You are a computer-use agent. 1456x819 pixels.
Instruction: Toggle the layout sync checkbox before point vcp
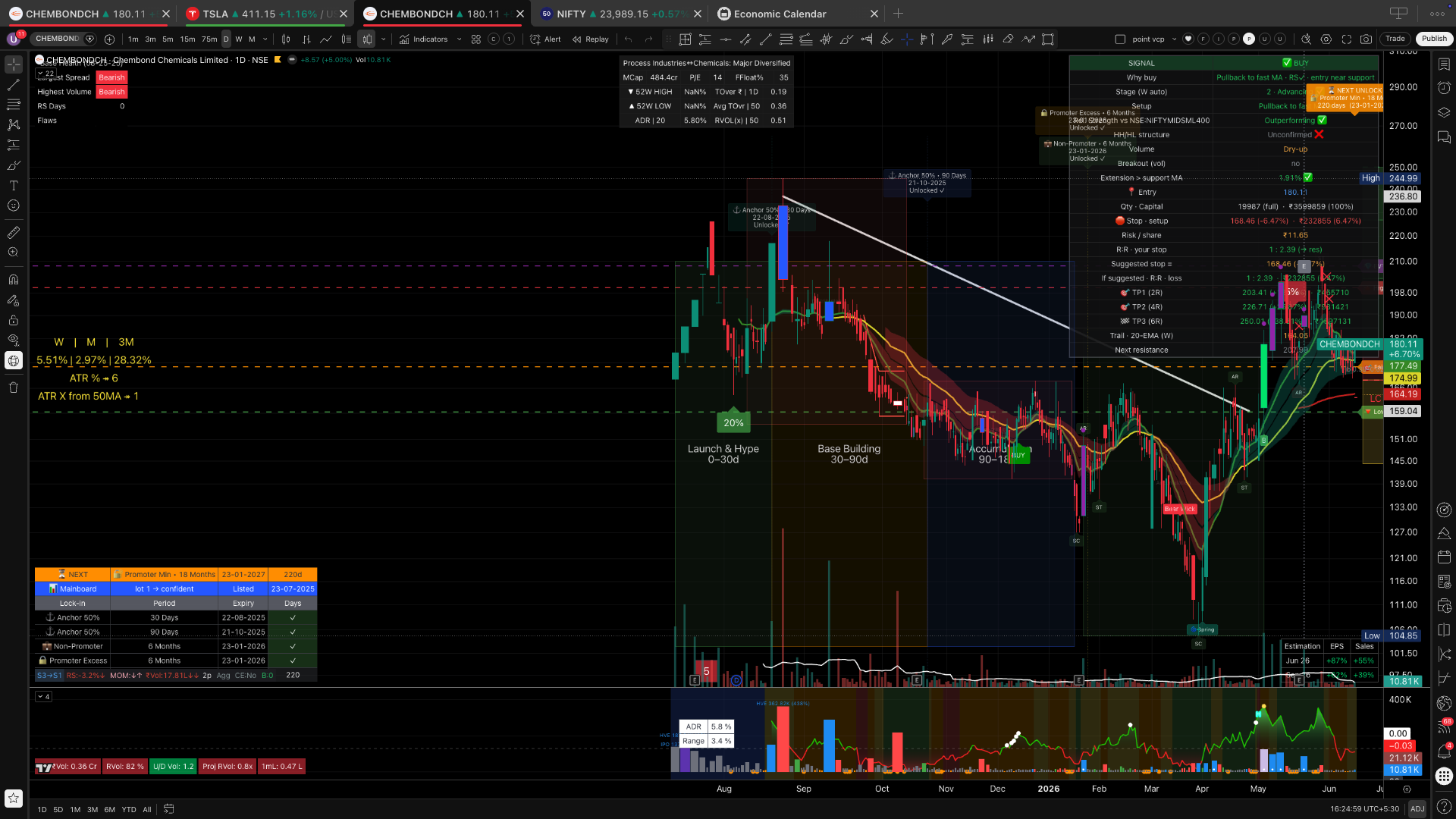(x=1120, y=39)
